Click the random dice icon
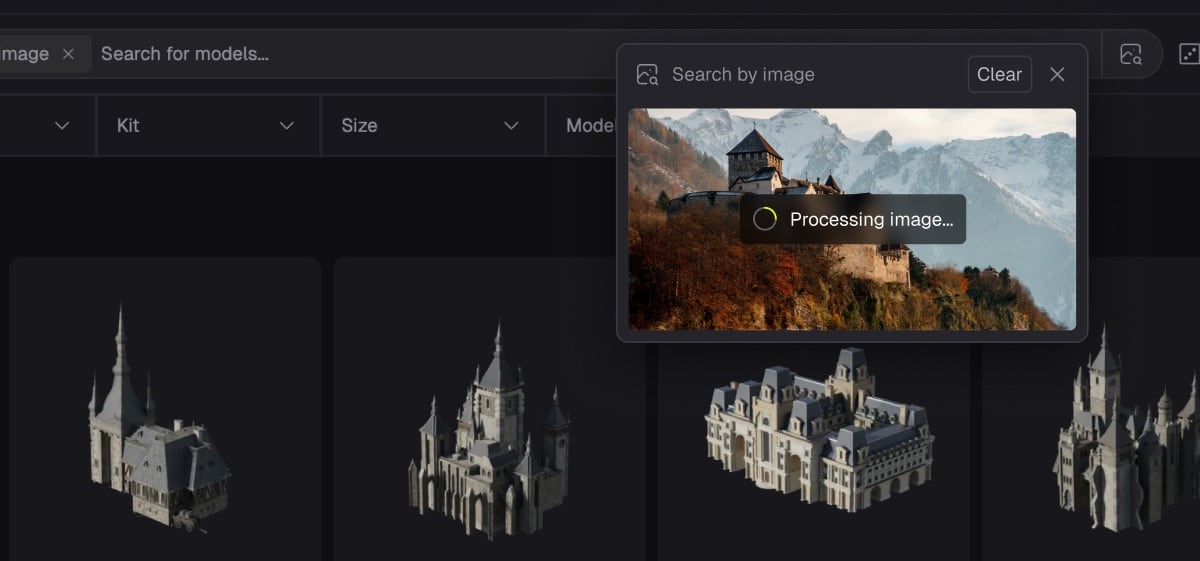Viewport: 1200px width, 561px height. [x=1188, y=54]
